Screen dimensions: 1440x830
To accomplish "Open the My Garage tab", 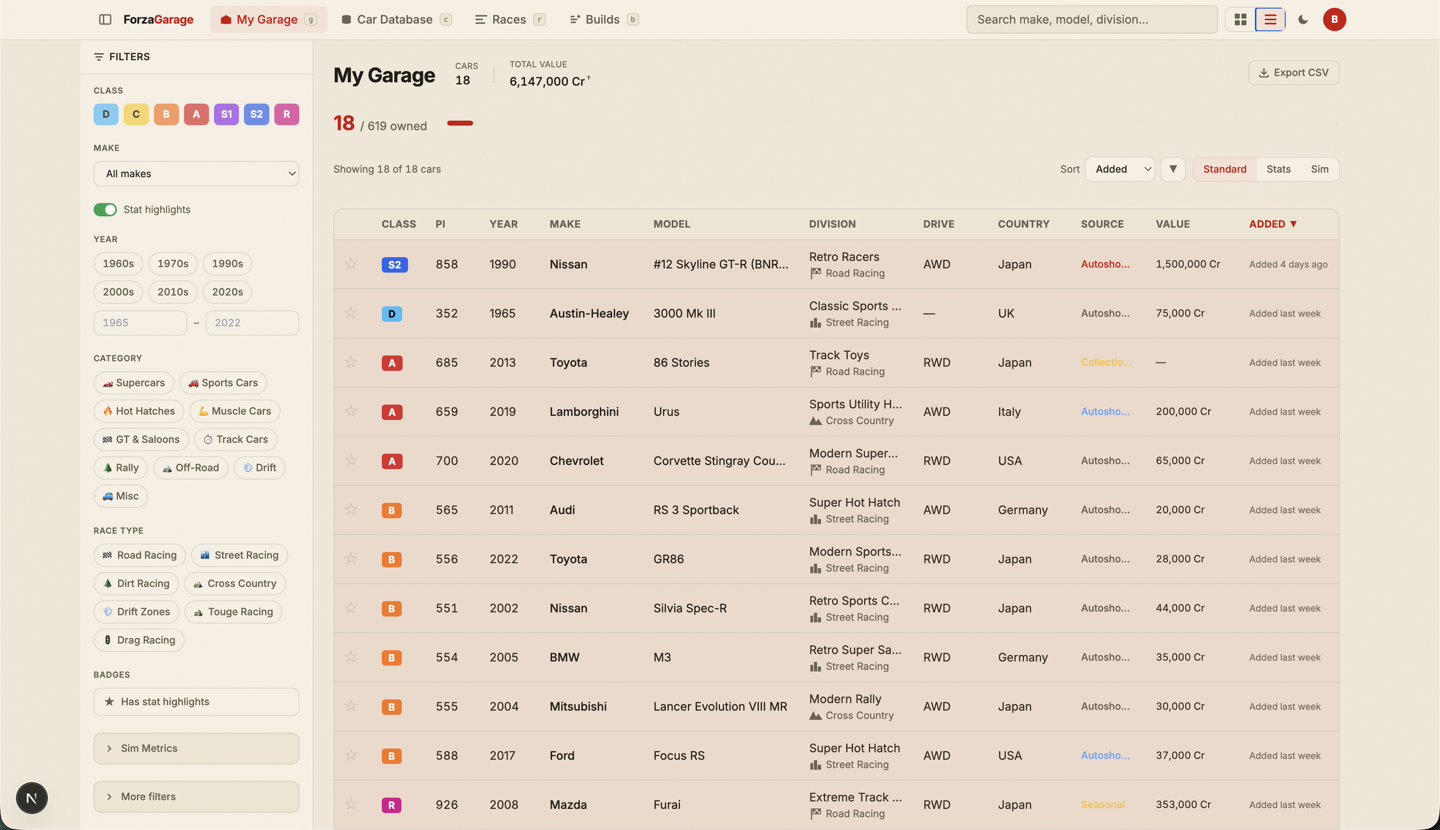I will [x=268, y=19].
